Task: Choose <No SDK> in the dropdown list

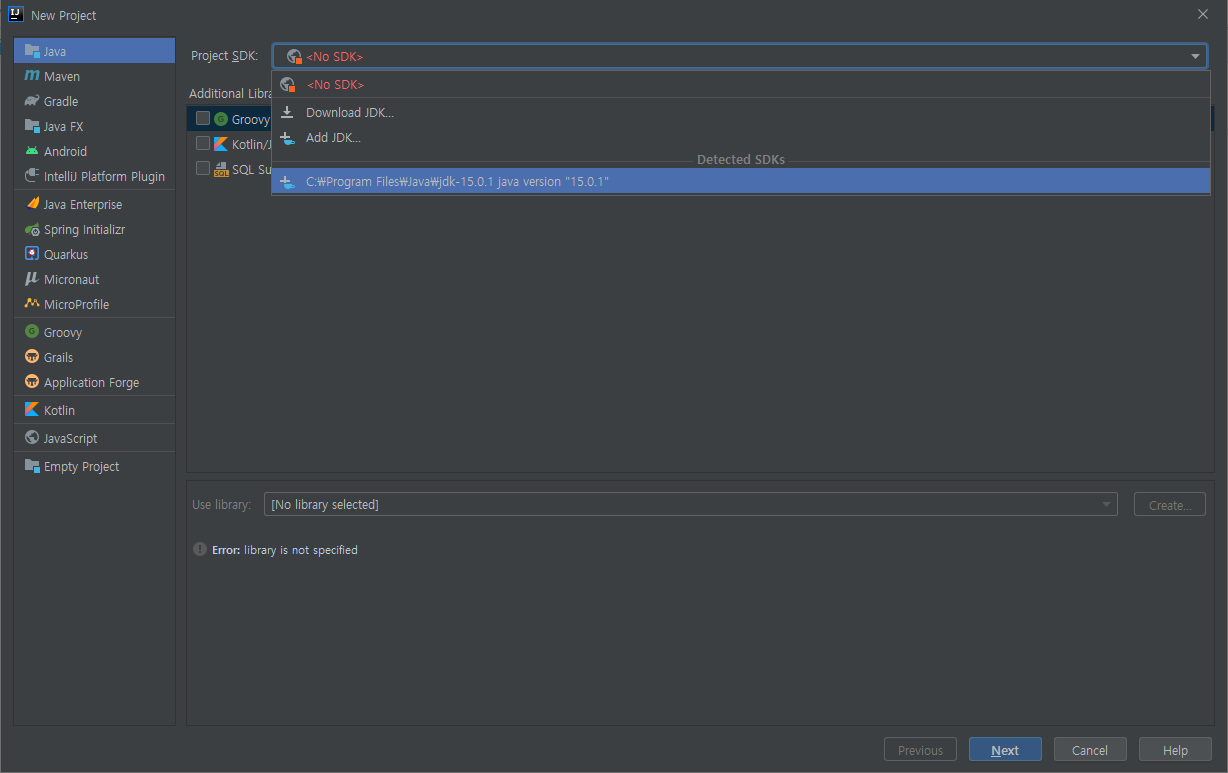Action: click(741, 85)
